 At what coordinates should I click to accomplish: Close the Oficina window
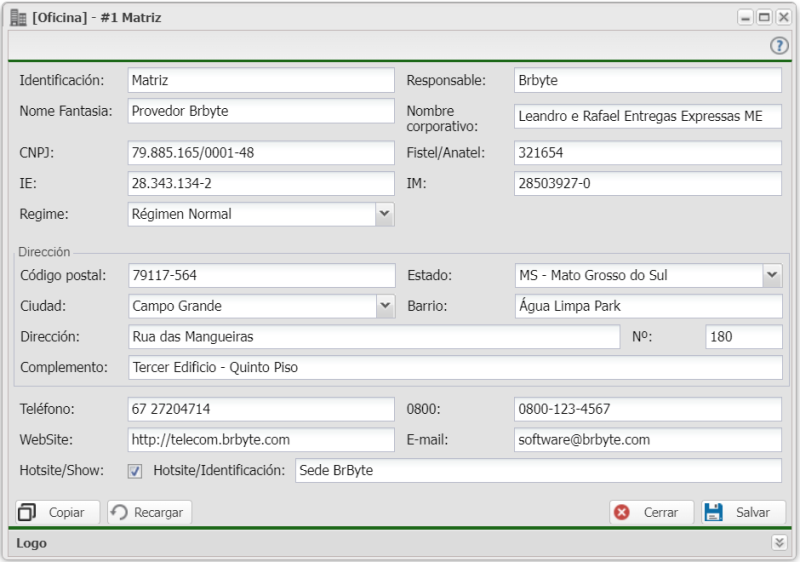(782, 18)
